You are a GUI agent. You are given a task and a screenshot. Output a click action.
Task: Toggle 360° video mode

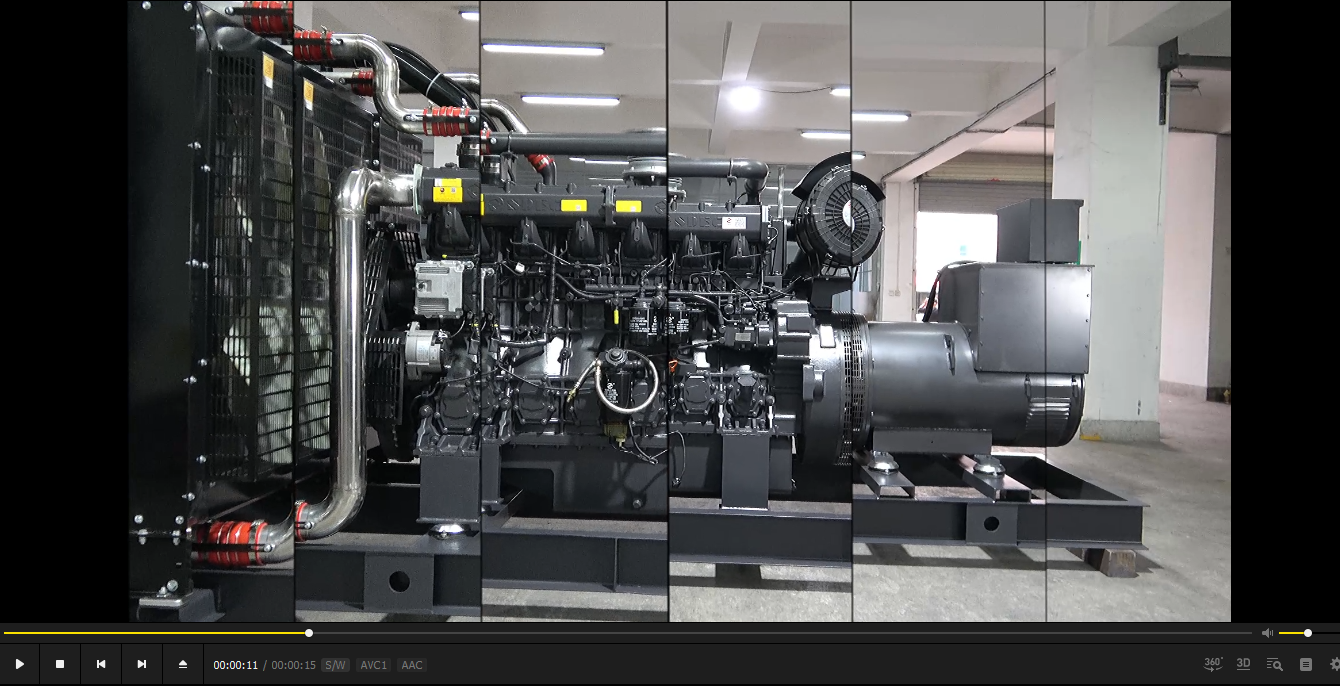click(x=1212, y=664)
